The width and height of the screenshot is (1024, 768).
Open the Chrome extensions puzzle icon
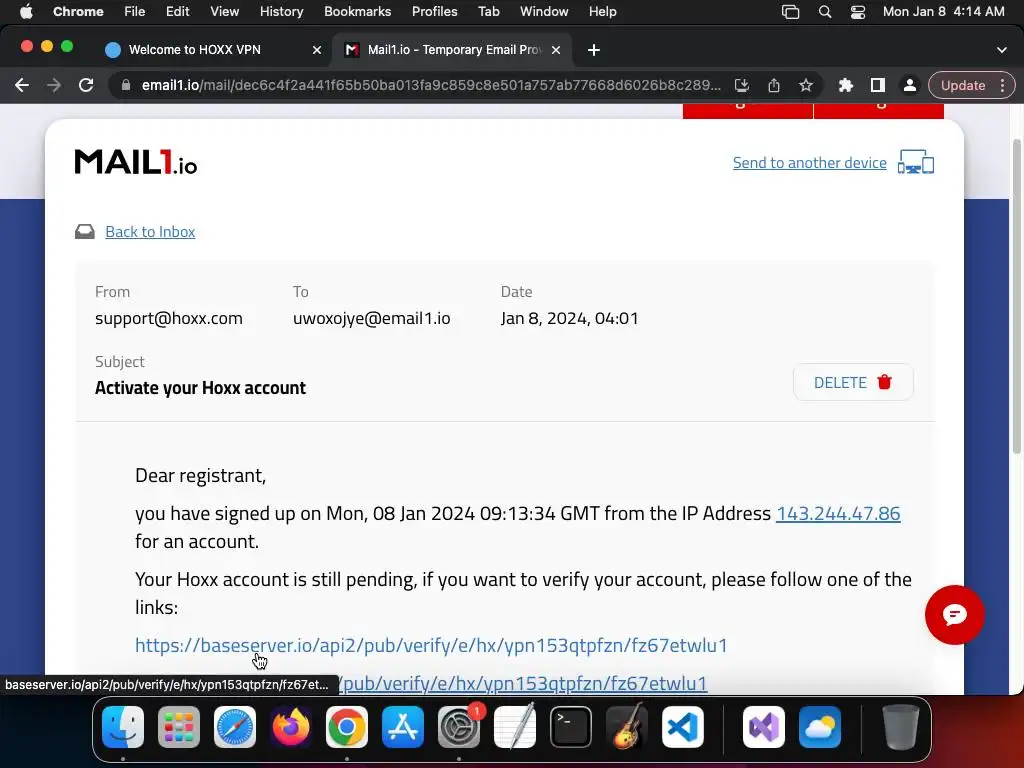tap(846, 86)
